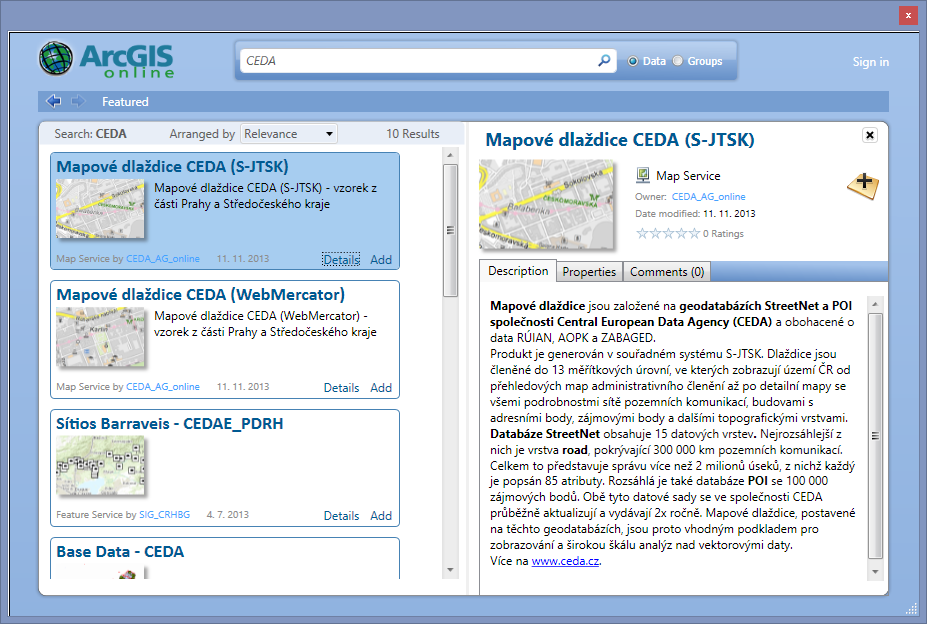The image size is (927, 624).
Task: Click WebMercator result map thumbnail
Action: tap(100, 337)
